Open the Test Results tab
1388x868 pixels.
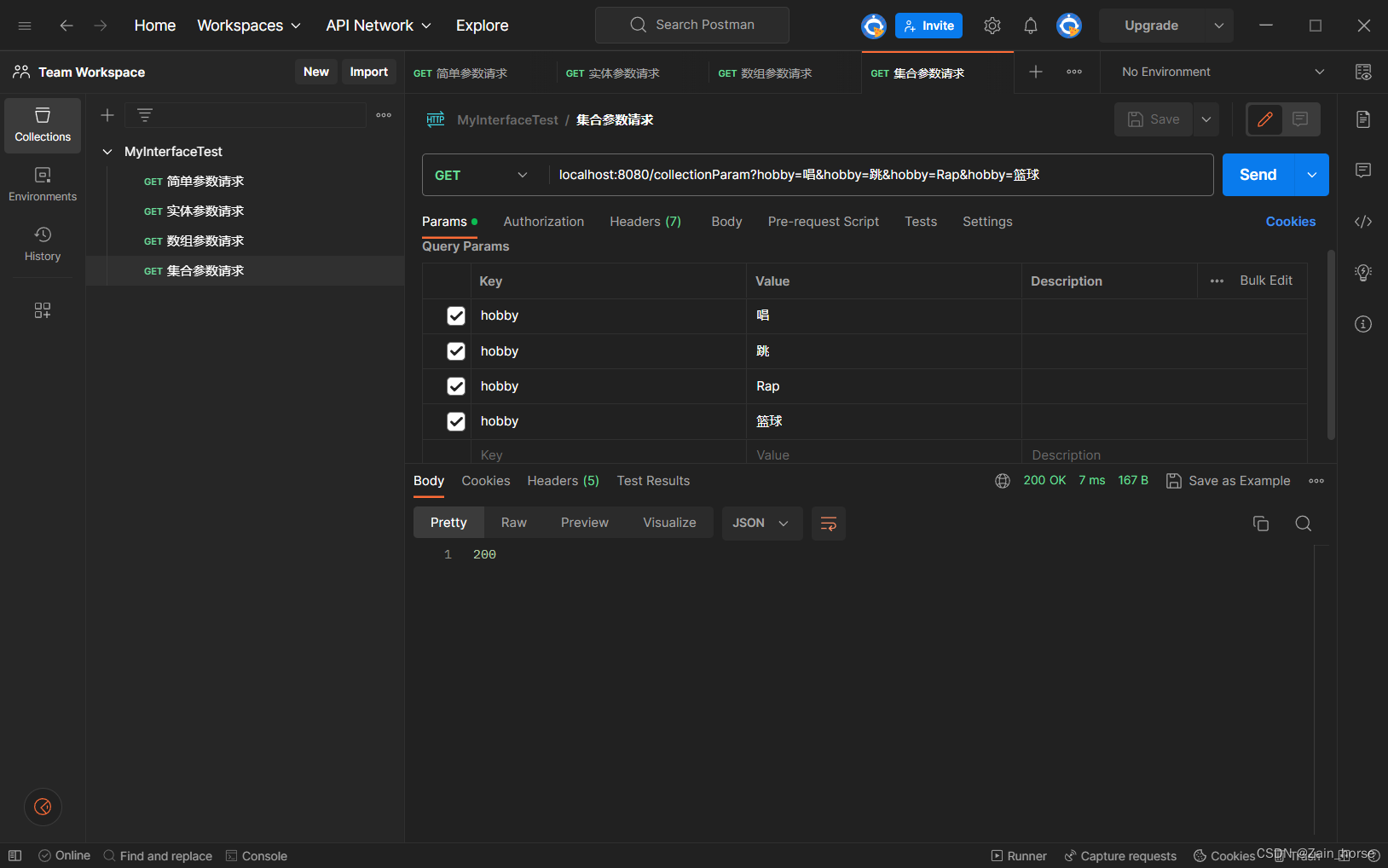pyautogui.click(x=653, y=481)
